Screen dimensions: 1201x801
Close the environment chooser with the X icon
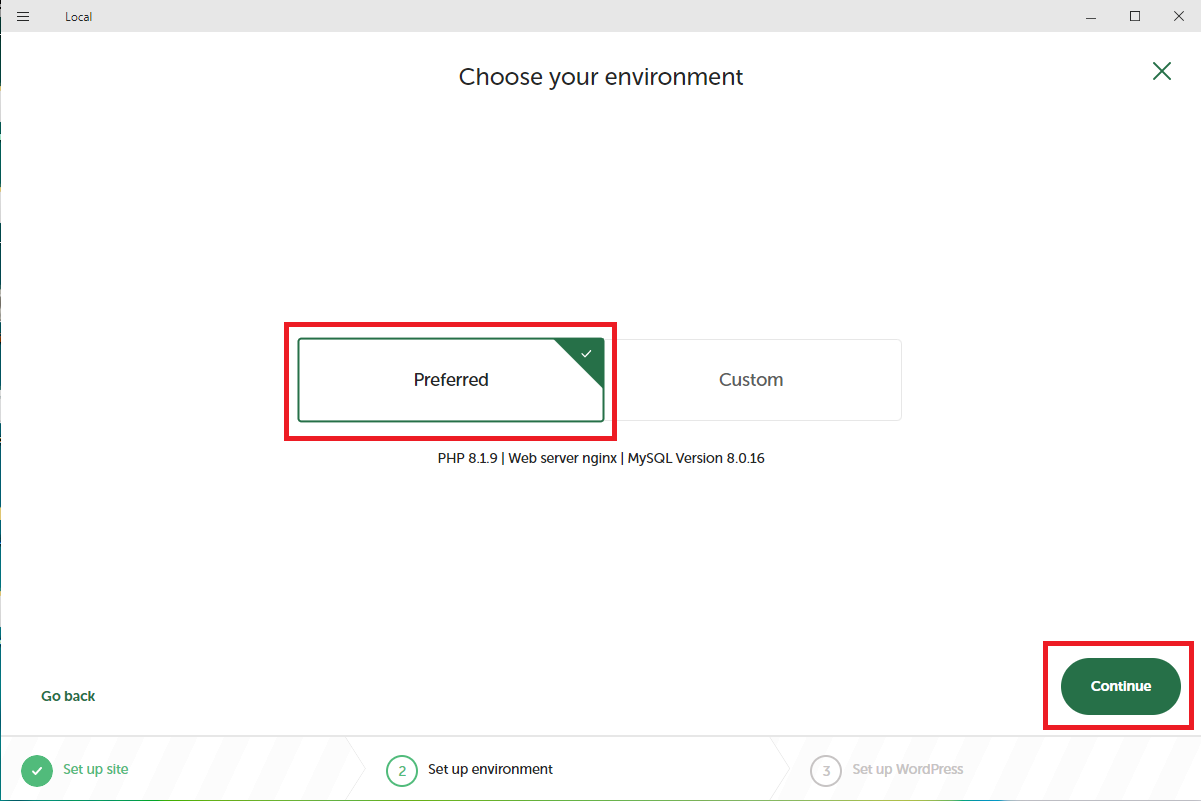tap(1161, 71)
